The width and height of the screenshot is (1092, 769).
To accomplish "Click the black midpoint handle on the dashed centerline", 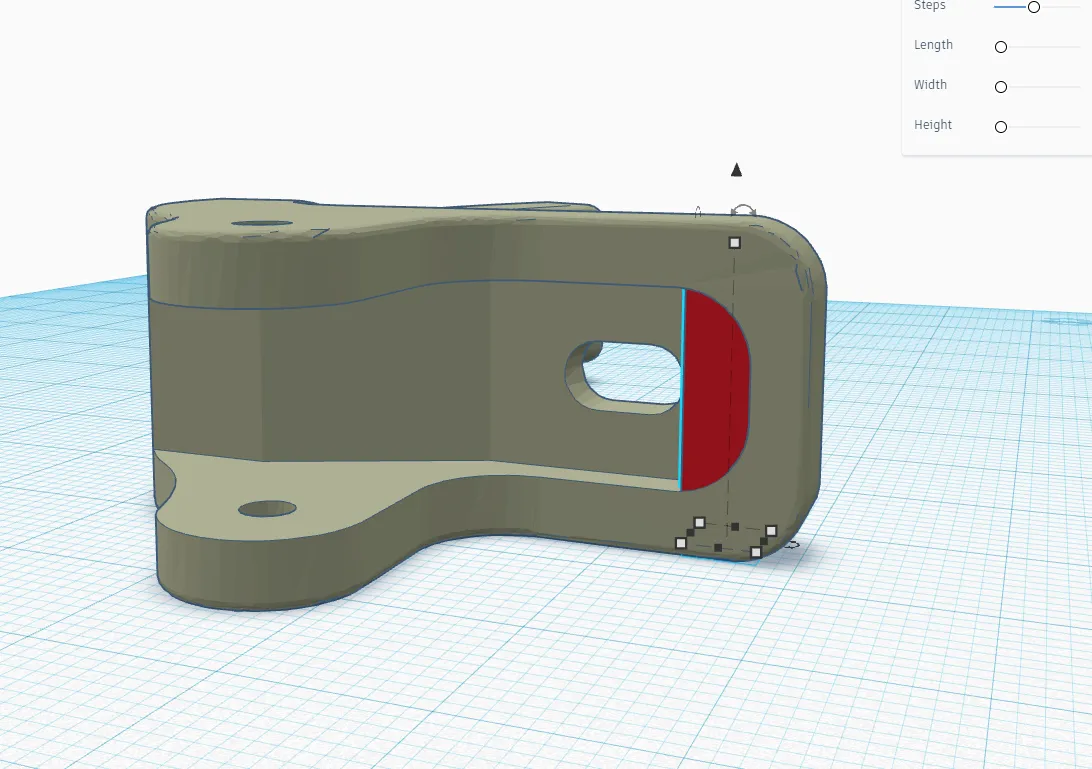I will [x=735, y=526].
